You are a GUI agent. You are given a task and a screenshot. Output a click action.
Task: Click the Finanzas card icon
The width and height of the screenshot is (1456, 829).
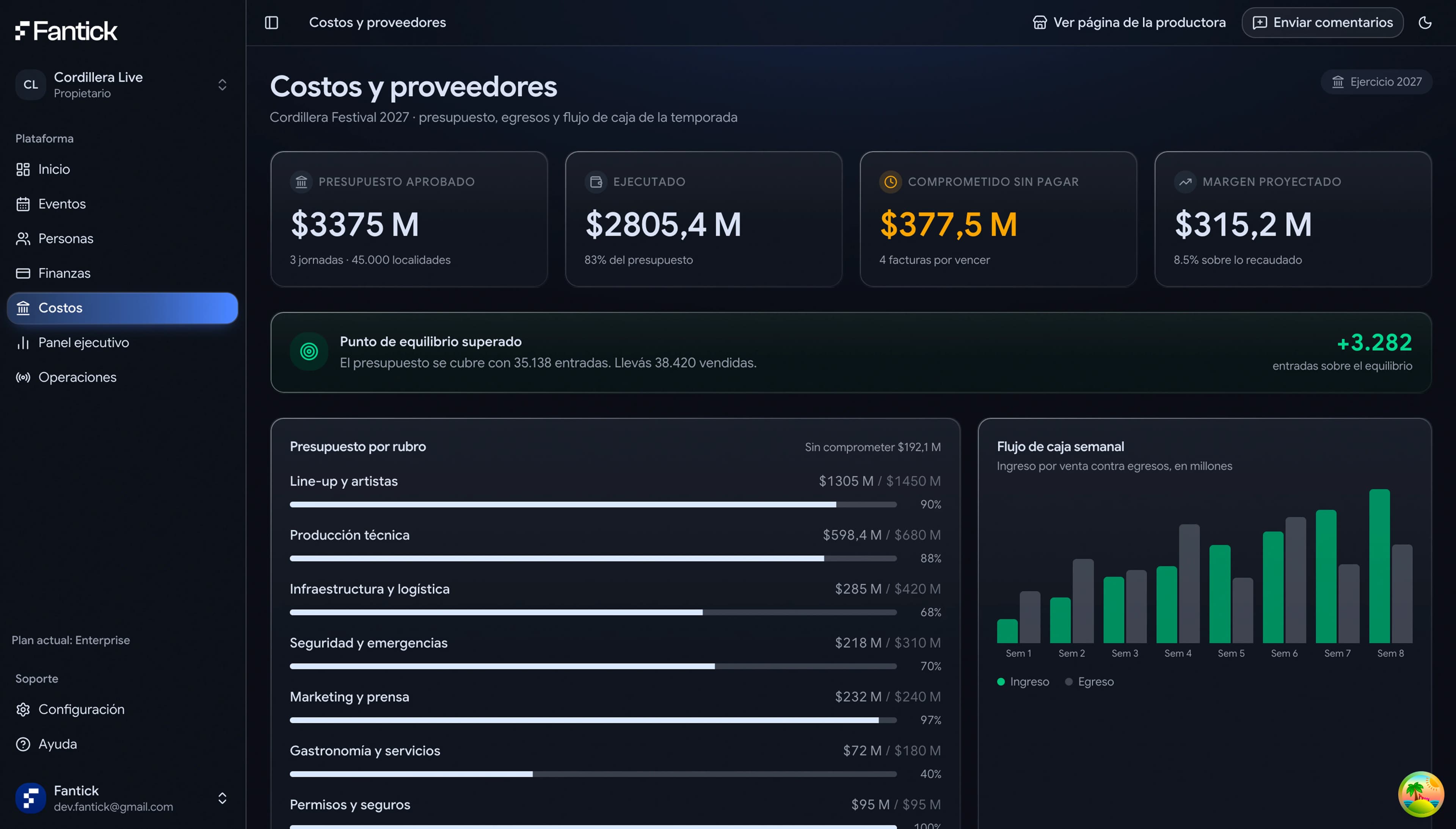point(23,273)
